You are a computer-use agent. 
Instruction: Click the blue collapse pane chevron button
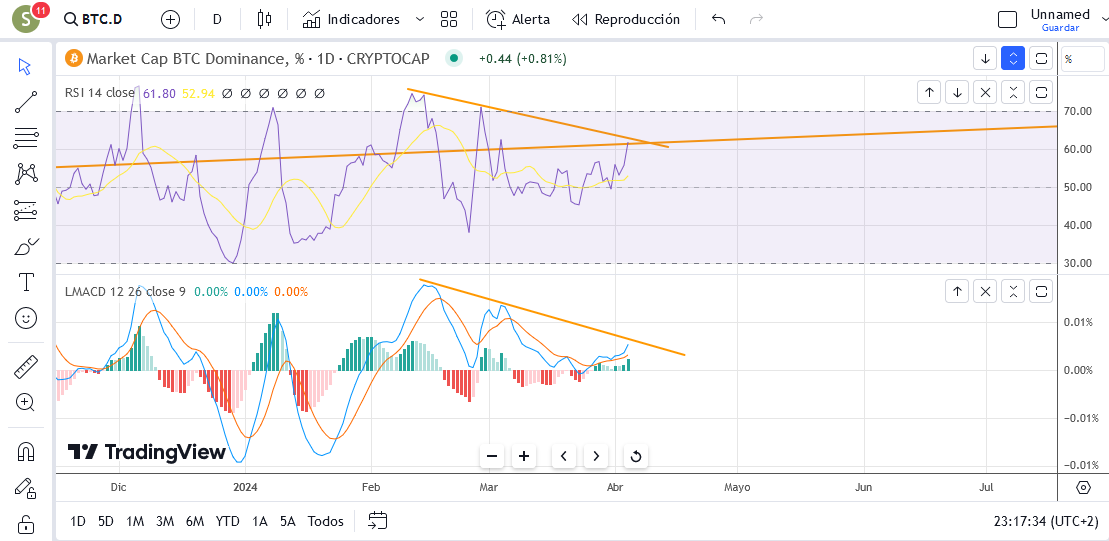coord(1014,59)
